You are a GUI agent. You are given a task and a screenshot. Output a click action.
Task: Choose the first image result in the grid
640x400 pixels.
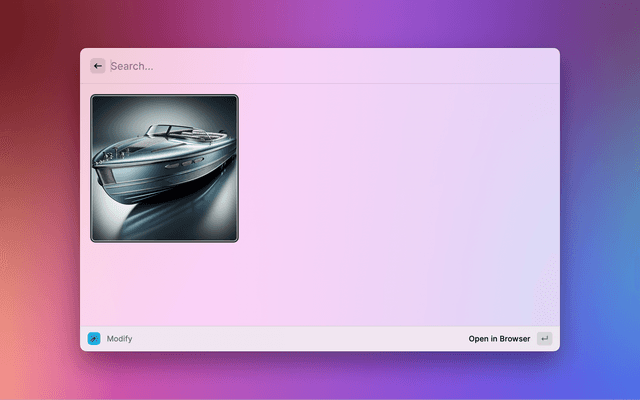pyautogui.click(x=165, y=168)
